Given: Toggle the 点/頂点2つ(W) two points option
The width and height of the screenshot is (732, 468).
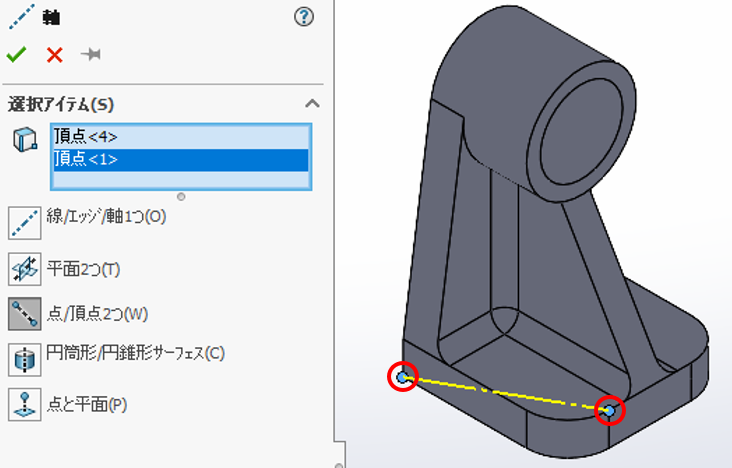Looking at the screenshot, I should [24, 314].
